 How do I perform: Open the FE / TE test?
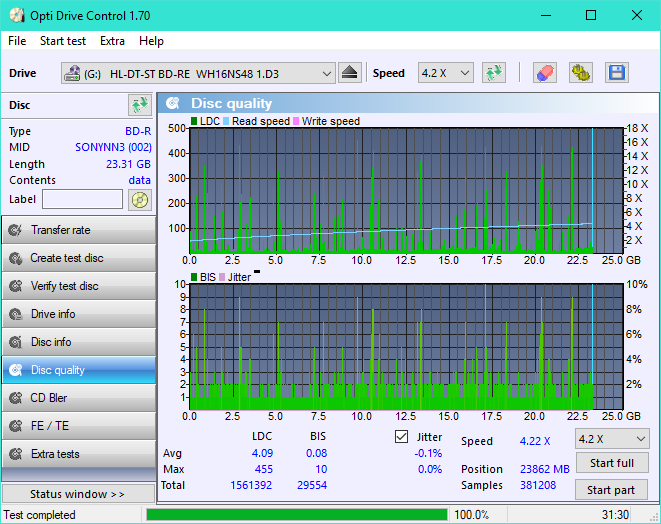(79, 426)
